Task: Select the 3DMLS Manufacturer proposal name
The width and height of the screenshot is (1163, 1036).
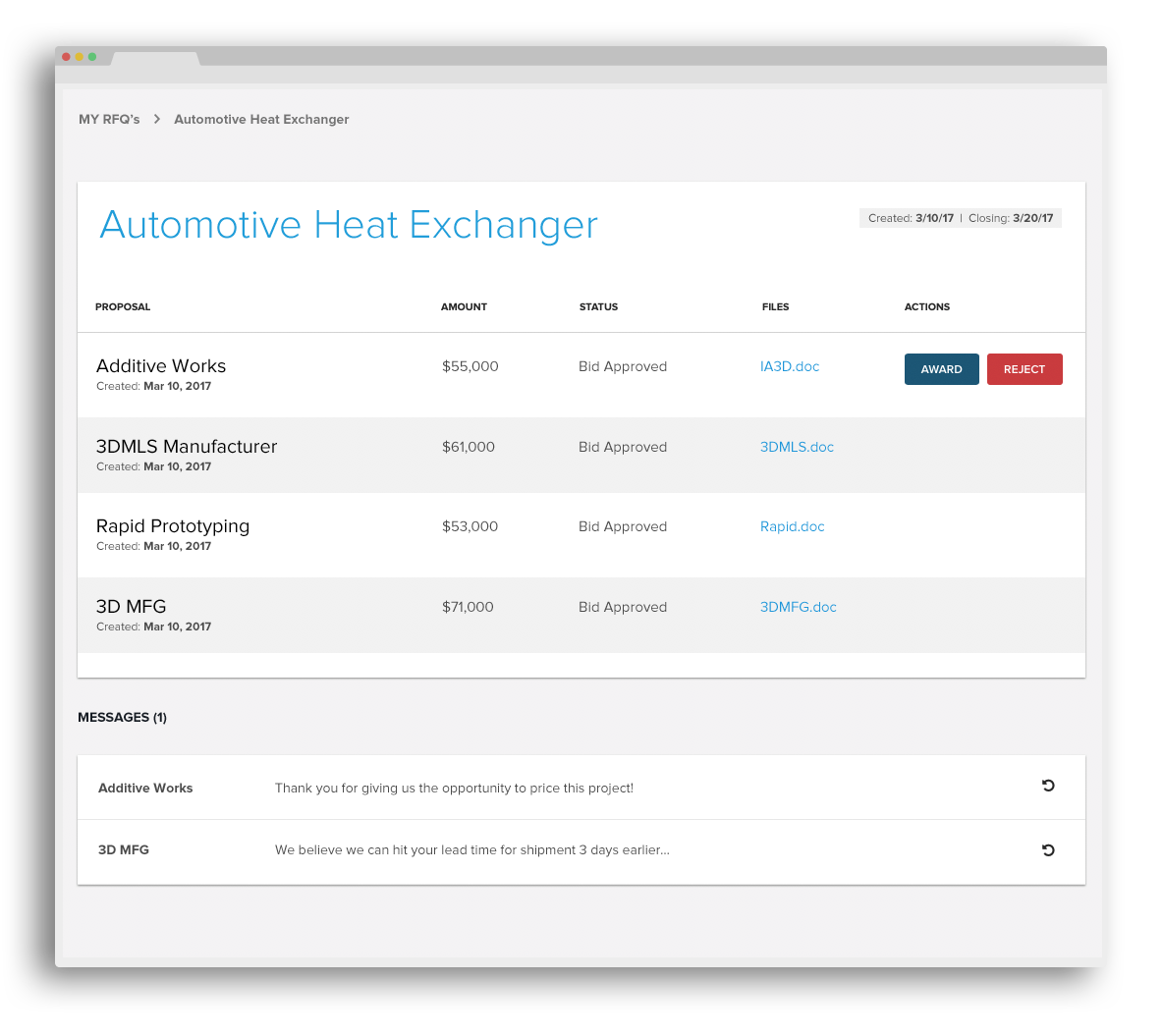Action: coord(187,447)
